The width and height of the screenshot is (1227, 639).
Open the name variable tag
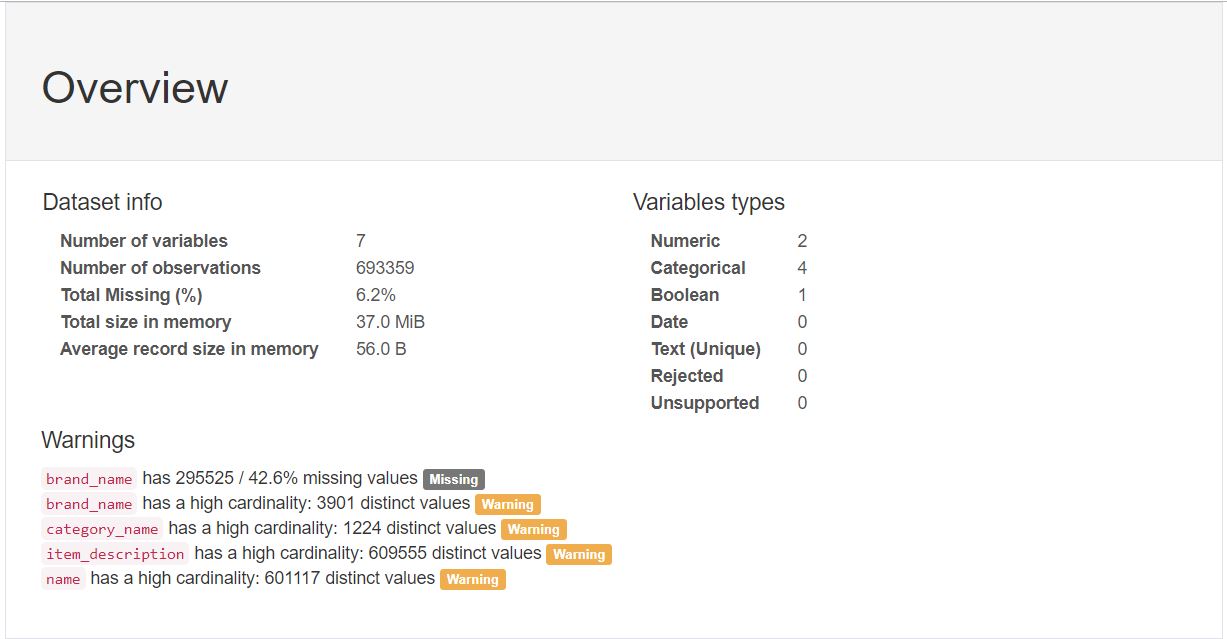(x=63, y=579)
